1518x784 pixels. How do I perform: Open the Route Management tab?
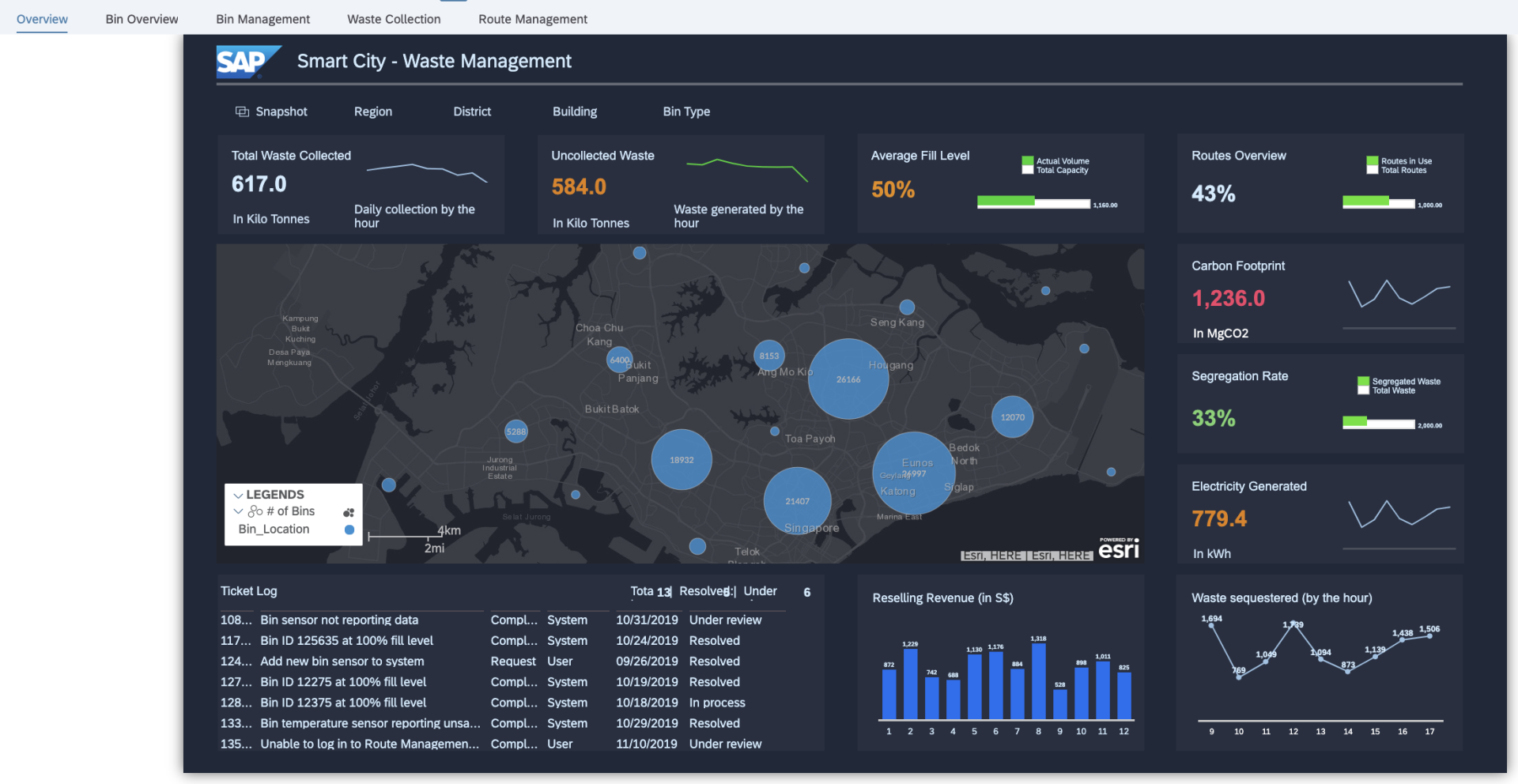pos(532,19)
